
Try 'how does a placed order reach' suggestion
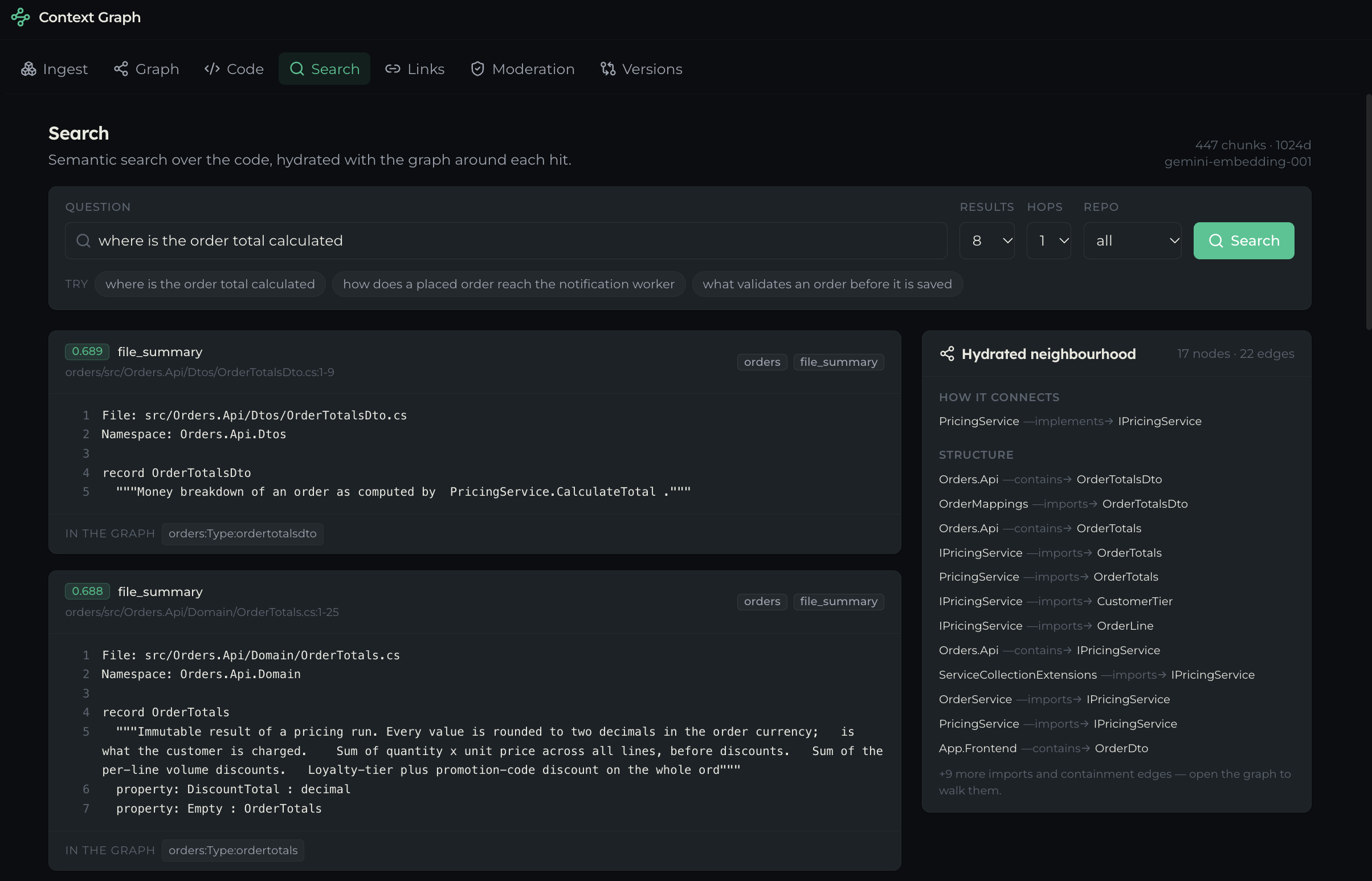(x=509, y=284)
